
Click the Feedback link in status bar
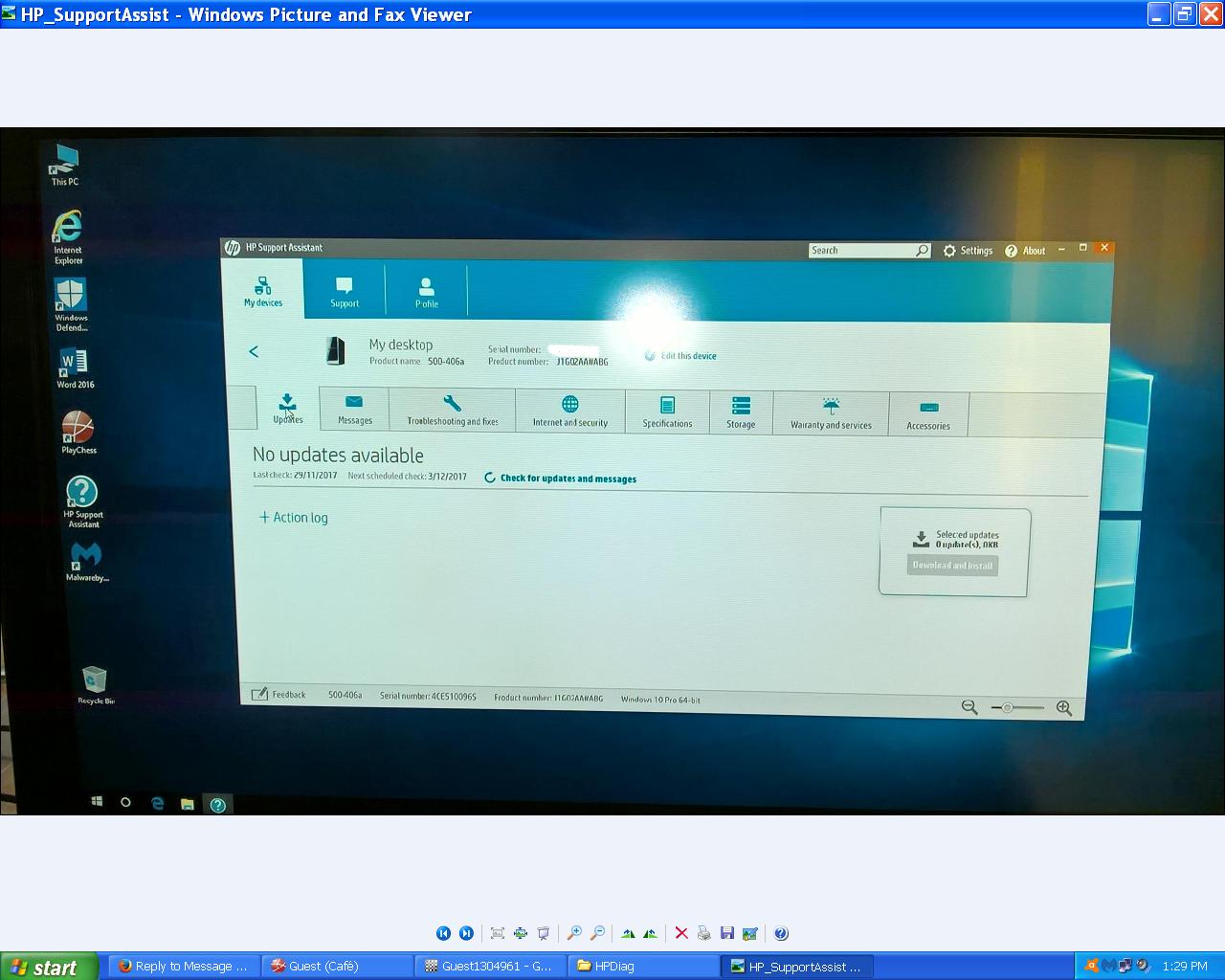point(278,694)
